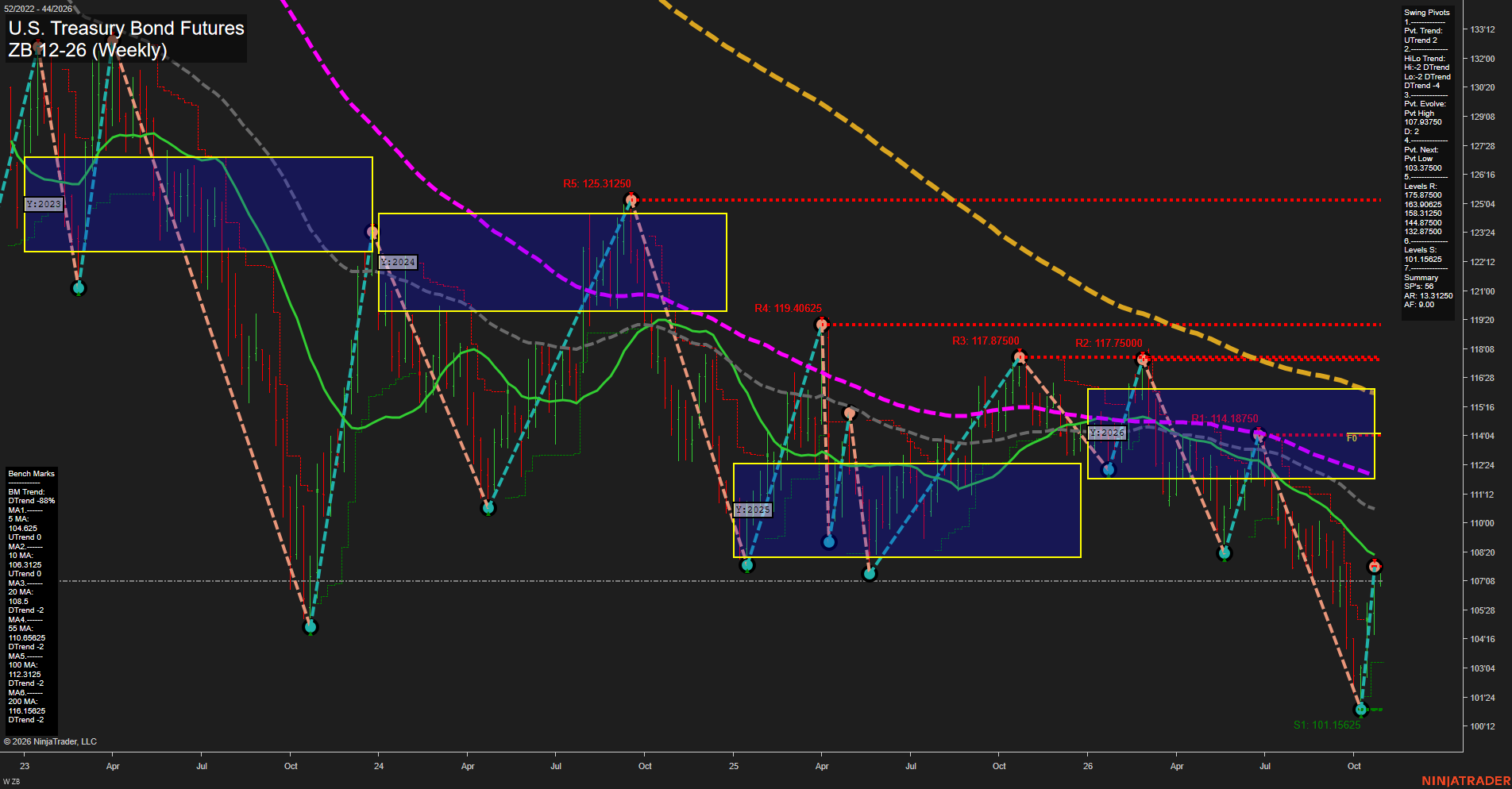This screenshot has width=1512, height=789.
Task: Select the S1: 101.15625 support label
Action: coord(1327,725)
